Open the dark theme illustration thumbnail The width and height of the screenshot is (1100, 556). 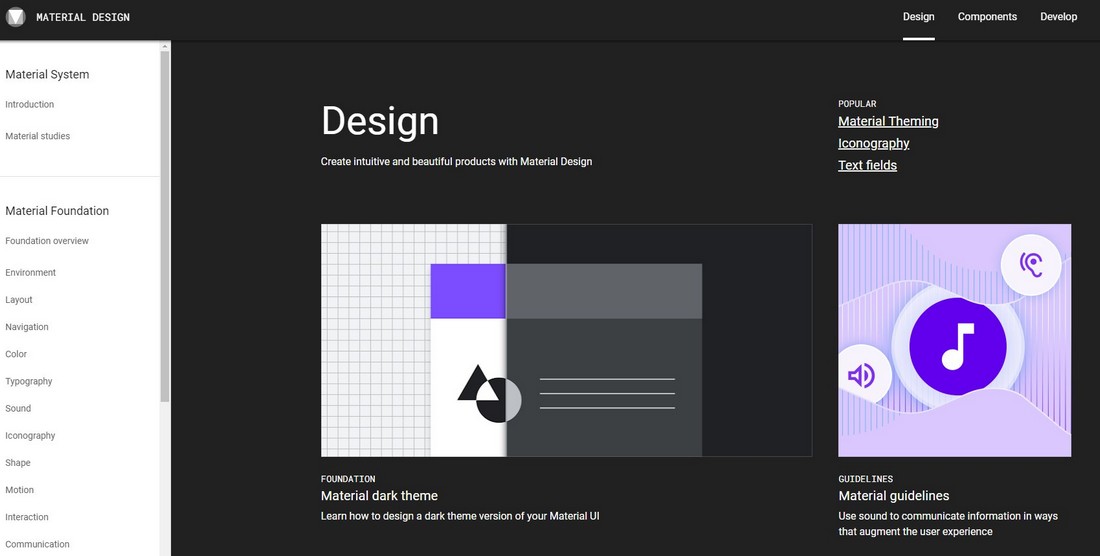[566, 340]
